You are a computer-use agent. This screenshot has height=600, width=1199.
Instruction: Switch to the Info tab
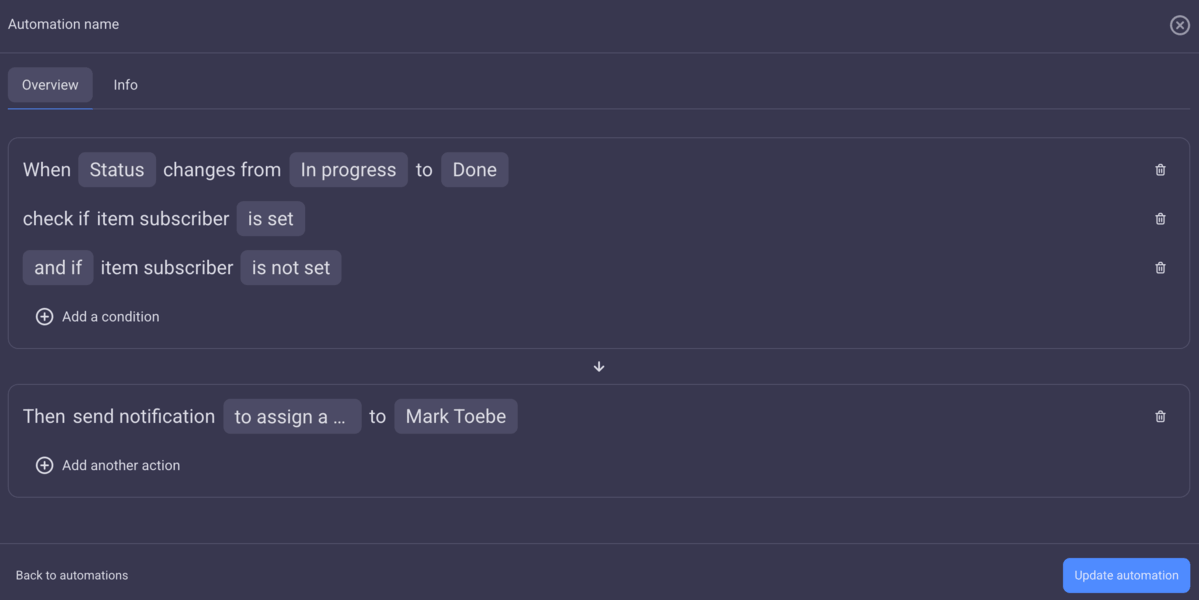[x=125, y=85]
